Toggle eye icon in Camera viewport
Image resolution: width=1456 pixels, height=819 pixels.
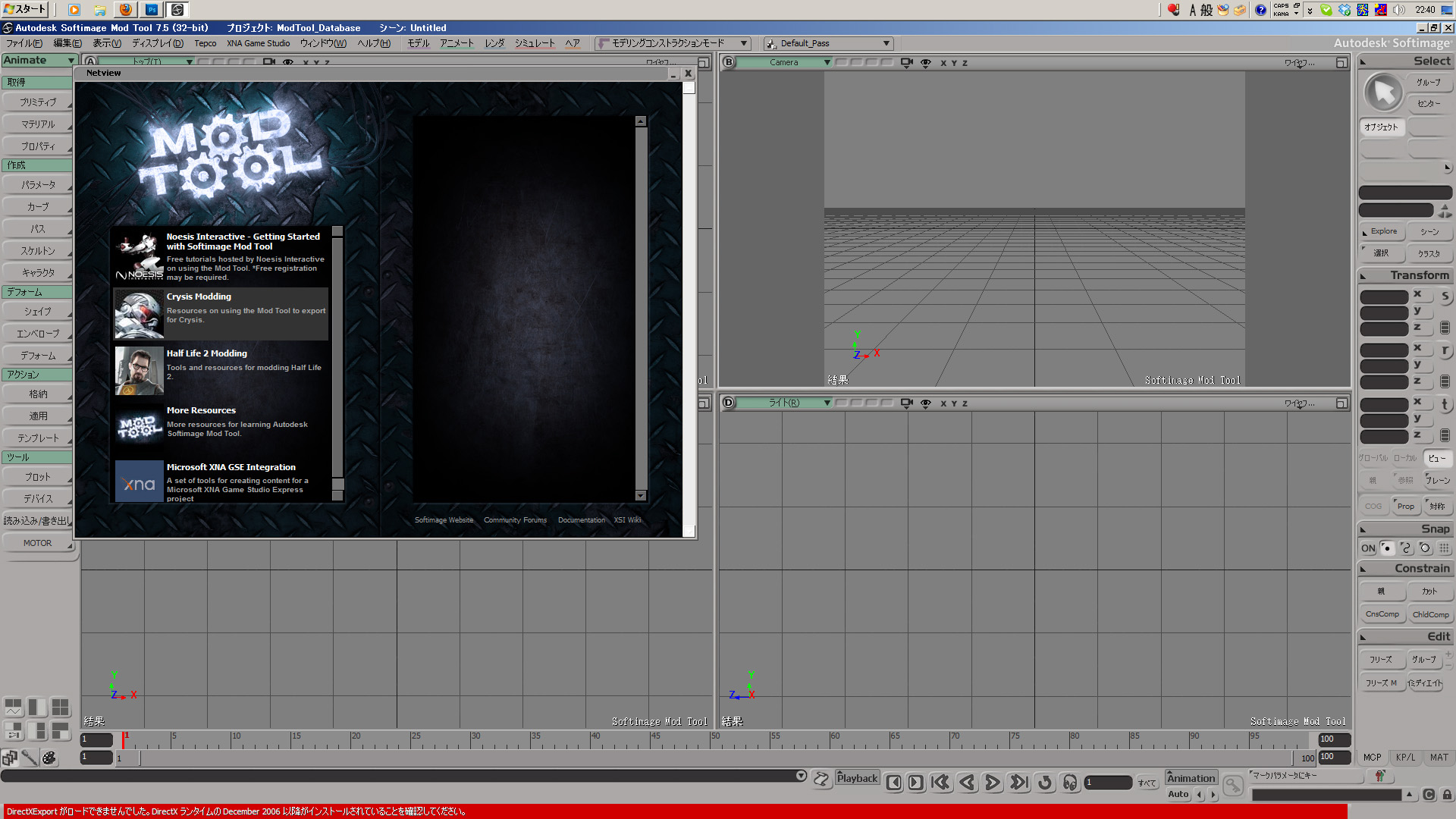925,63
